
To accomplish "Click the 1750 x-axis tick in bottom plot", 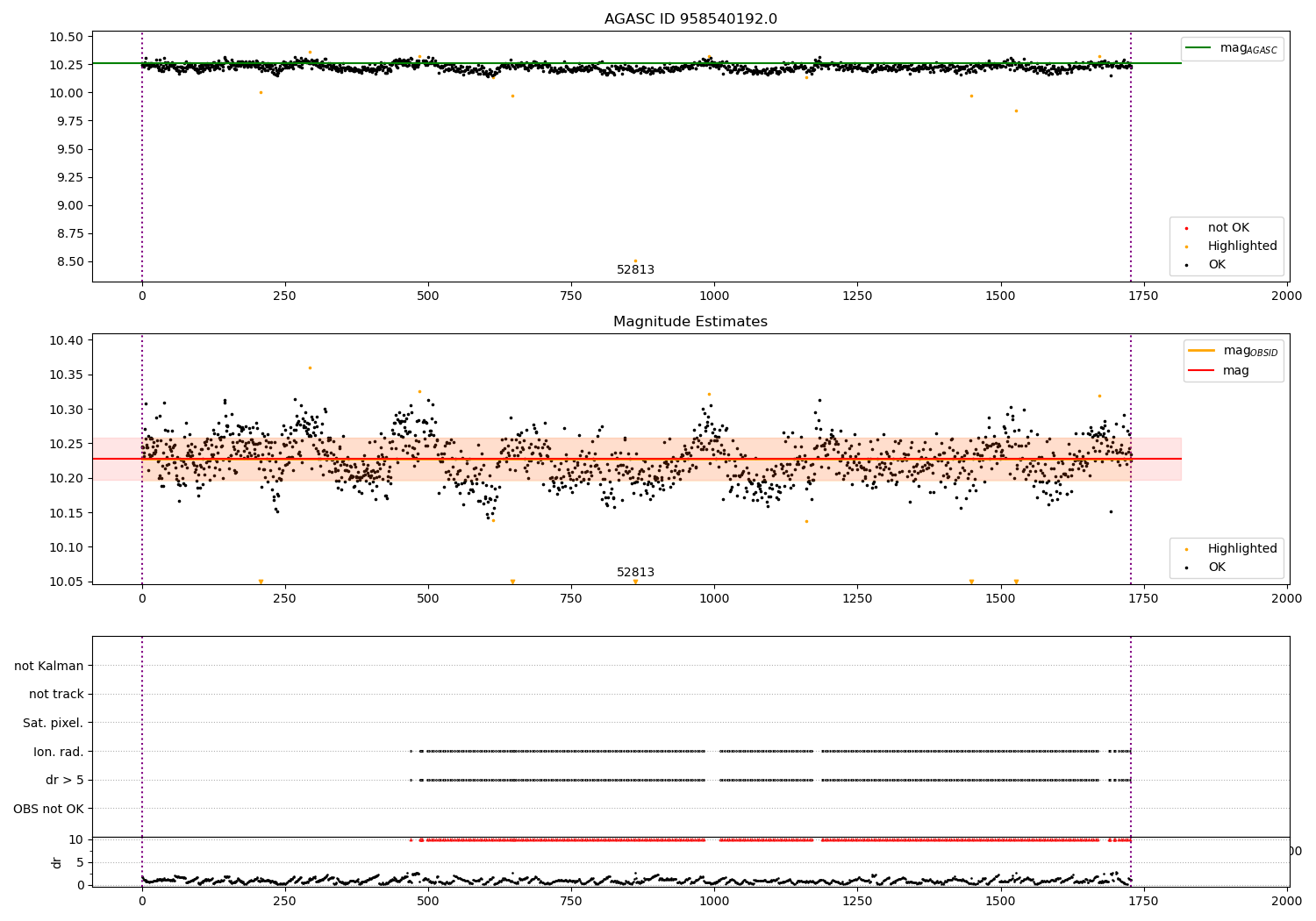I will (1144, 900).
